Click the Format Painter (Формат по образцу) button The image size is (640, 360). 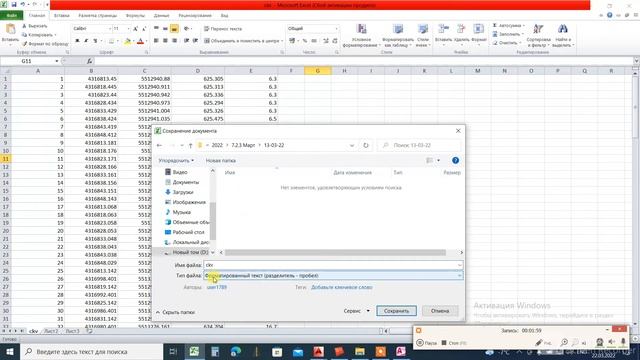pos(45,44)
